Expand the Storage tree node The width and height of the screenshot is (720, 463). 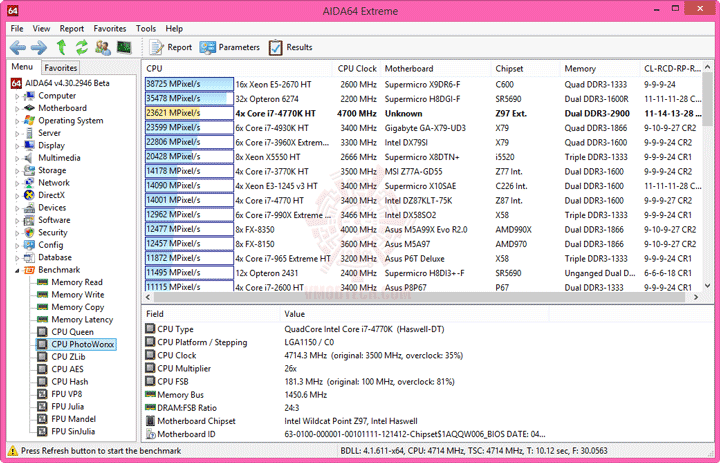tap(17, 170)
